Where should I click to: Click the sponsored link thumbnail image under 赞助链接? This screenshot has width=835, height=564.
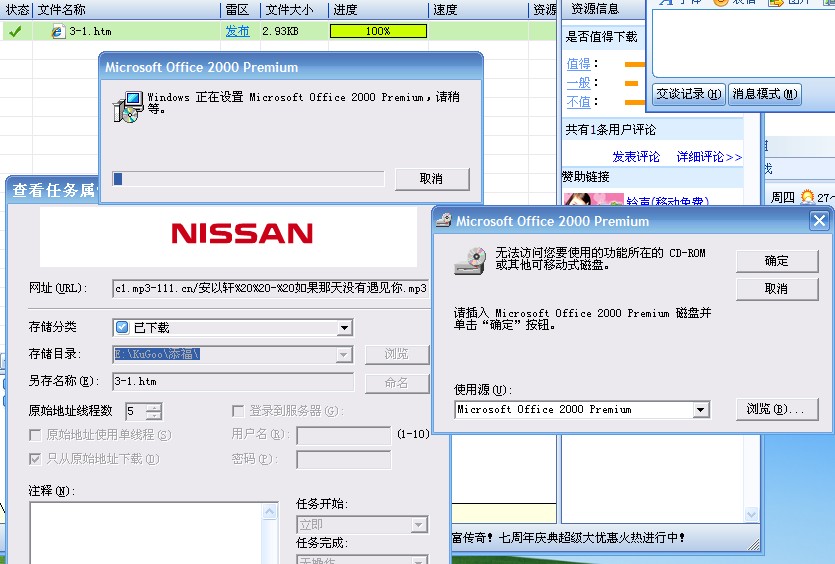click(x=593, y=199)
